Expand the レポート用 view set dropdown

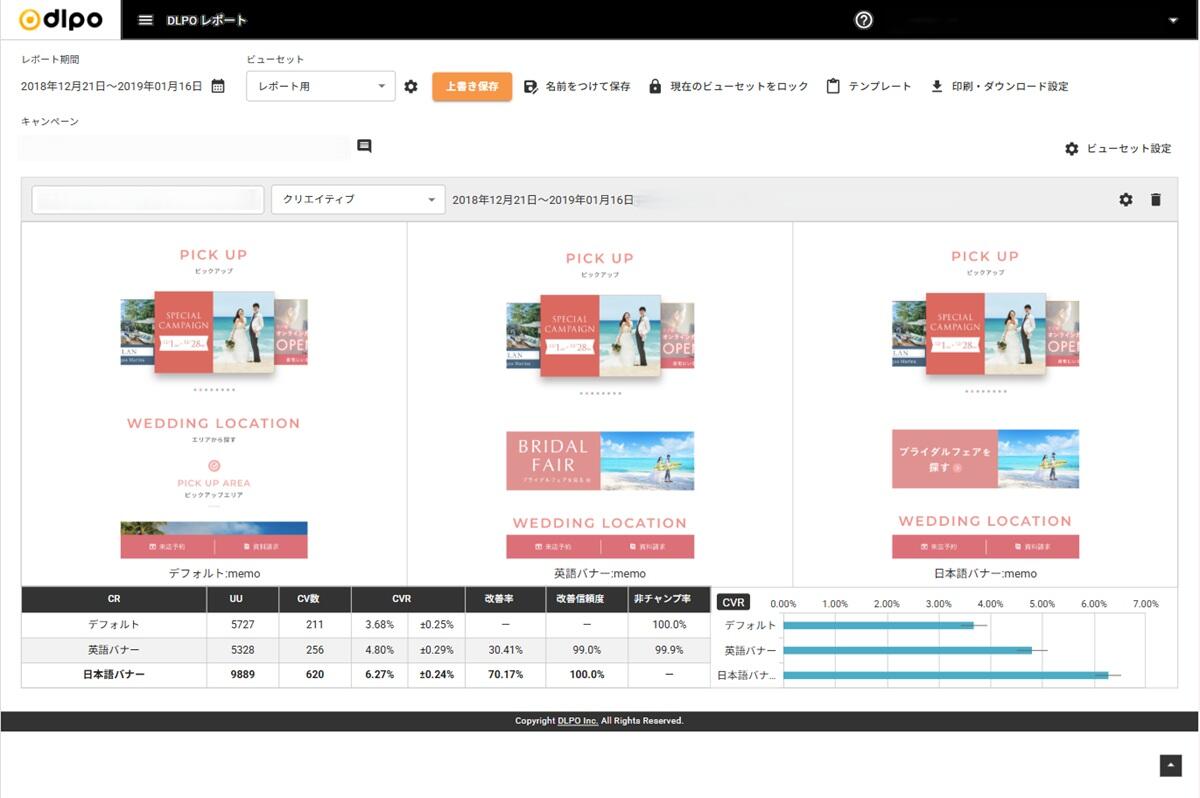tap(320, 87)
